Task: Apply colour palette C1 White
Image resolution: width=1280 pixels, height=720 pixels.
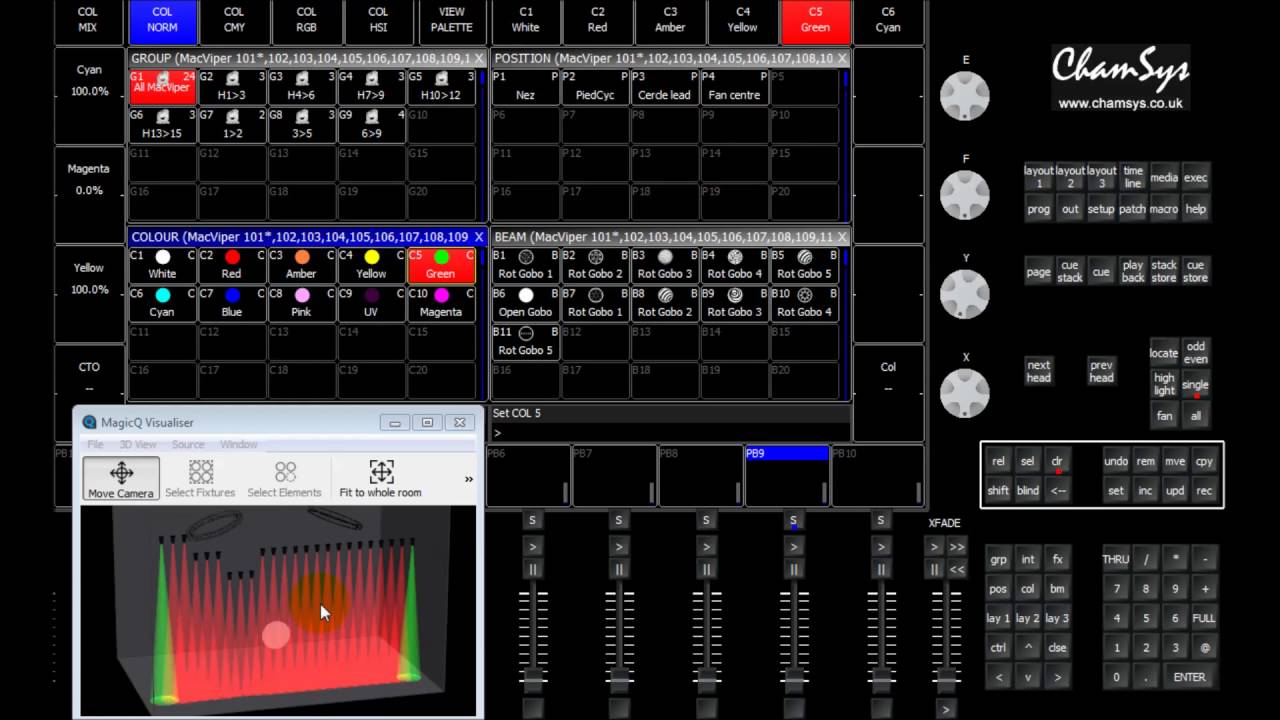Action: point(162,265)
